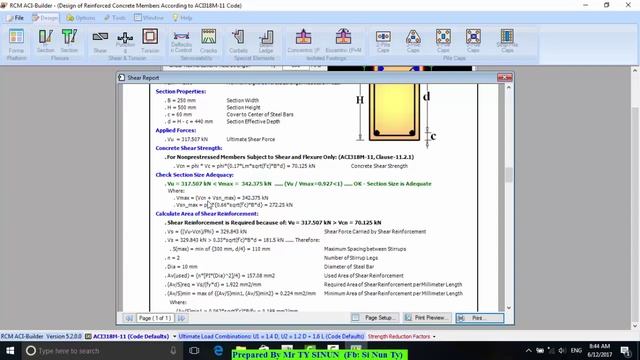Open the File menu
The width and height of the screenshot is (640, 360).
[x=15, y=18]
